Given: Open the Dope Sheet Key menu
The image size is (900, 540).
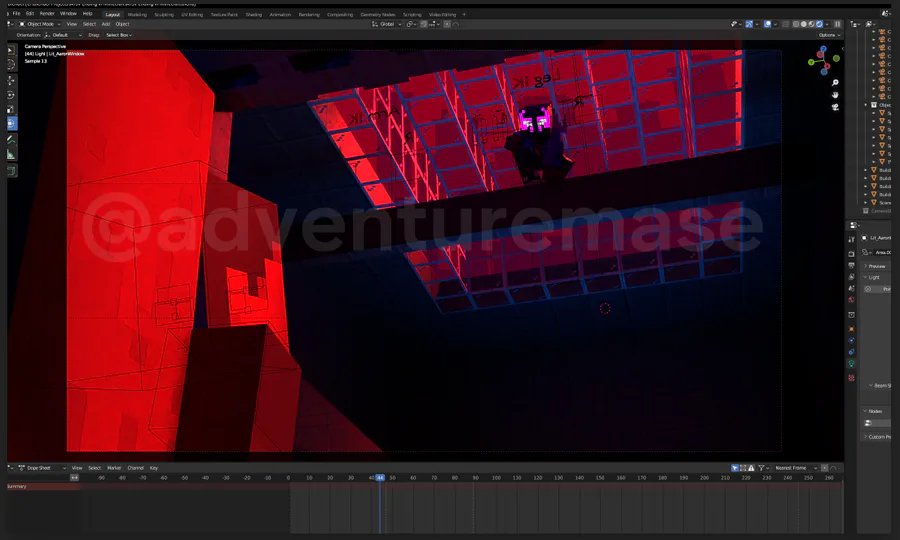Looking at the screenshot, I should pyautogui.click(x=154, y=468).
